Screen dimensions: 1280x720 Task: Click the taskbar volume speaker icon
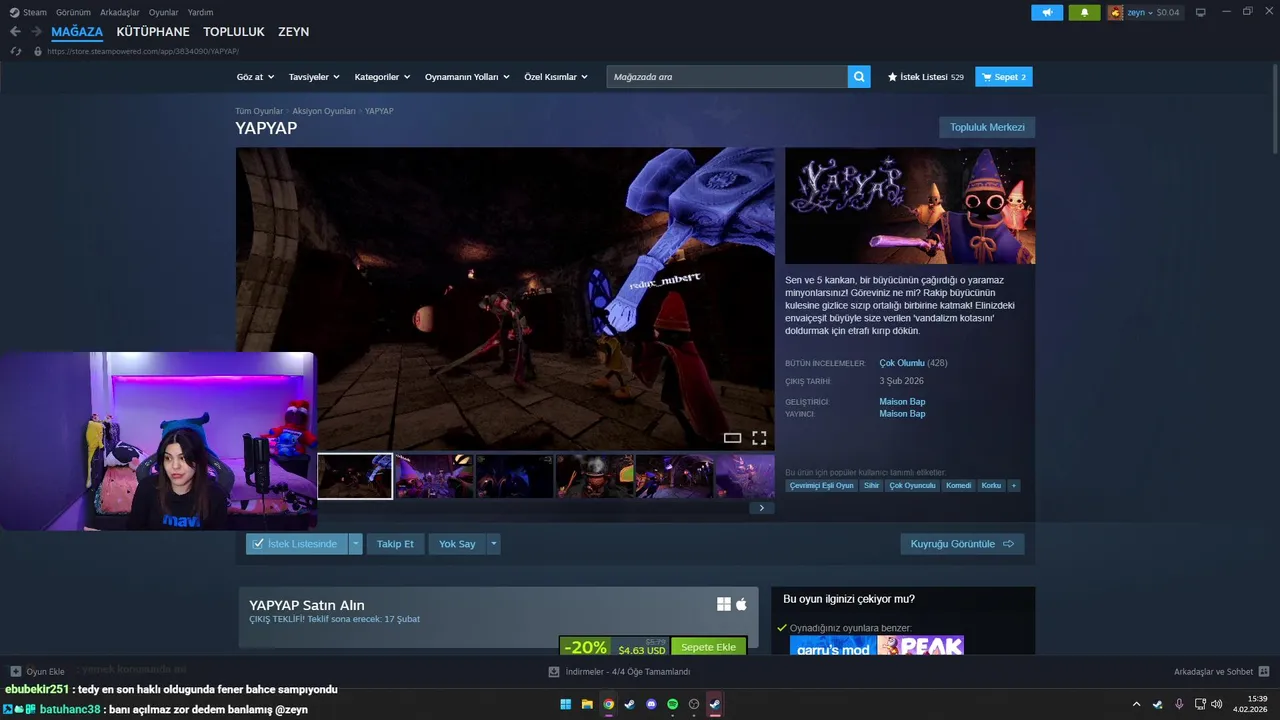[x=1216, y=704]
